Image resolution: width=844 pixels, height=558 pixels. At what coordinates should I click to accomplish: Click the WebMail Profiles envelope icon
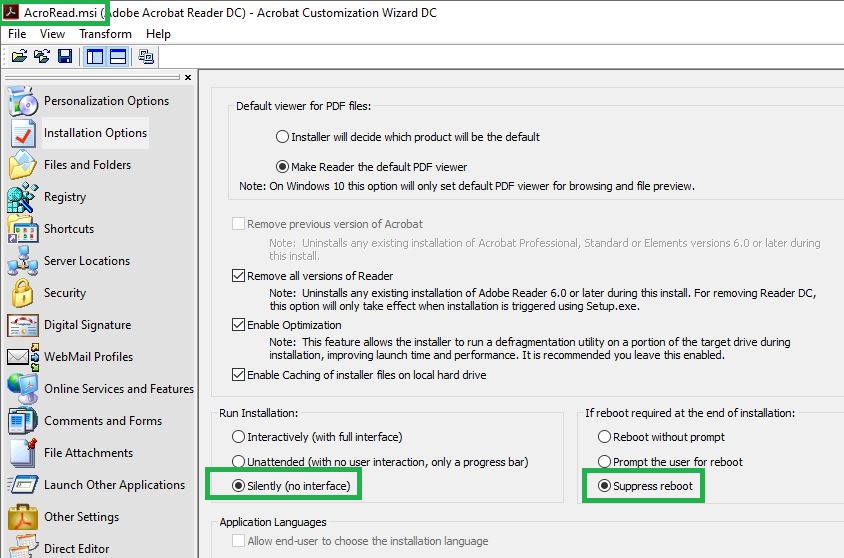point(23,357)
